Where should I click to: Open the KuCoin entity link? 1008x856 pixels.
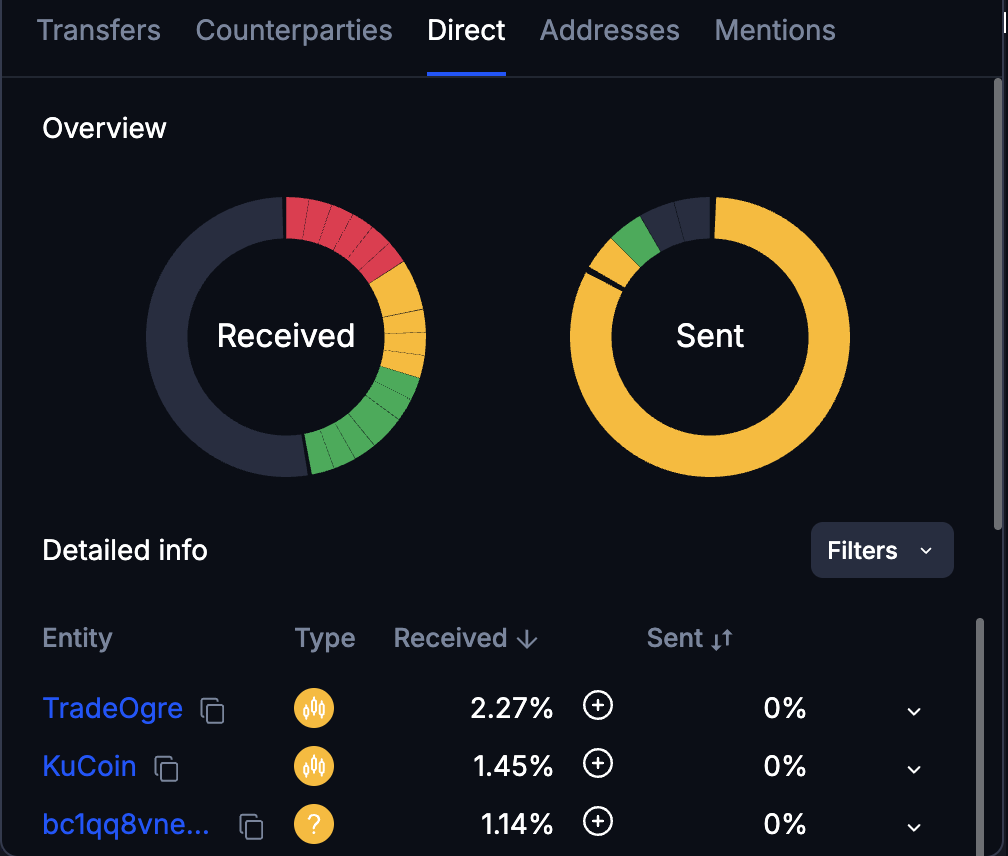(89, 766)
